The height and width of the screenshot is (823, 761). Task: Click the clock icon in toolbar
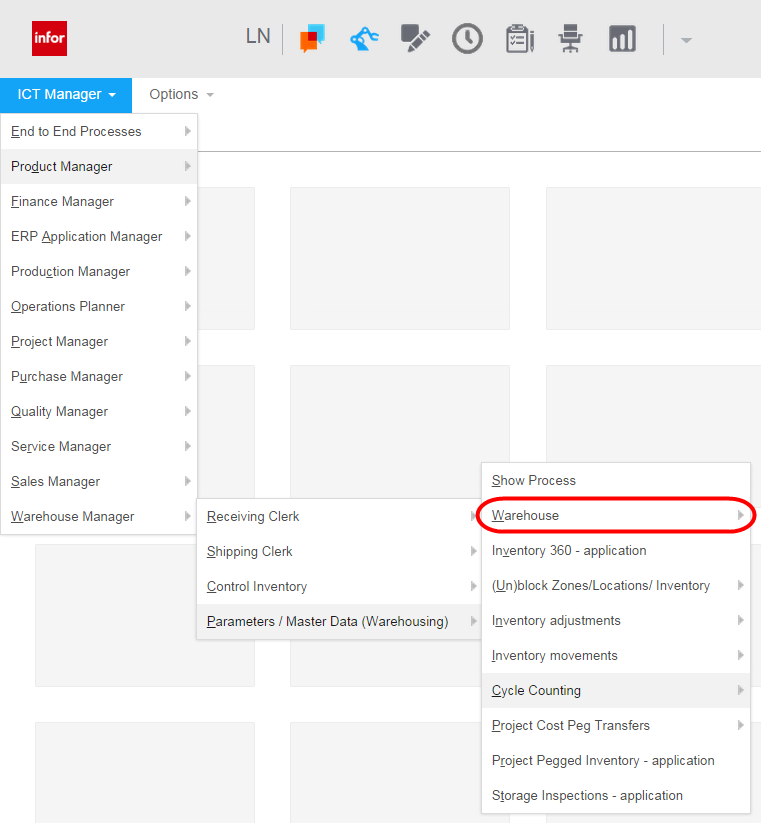pyautogui.click(x=467, y=39)
